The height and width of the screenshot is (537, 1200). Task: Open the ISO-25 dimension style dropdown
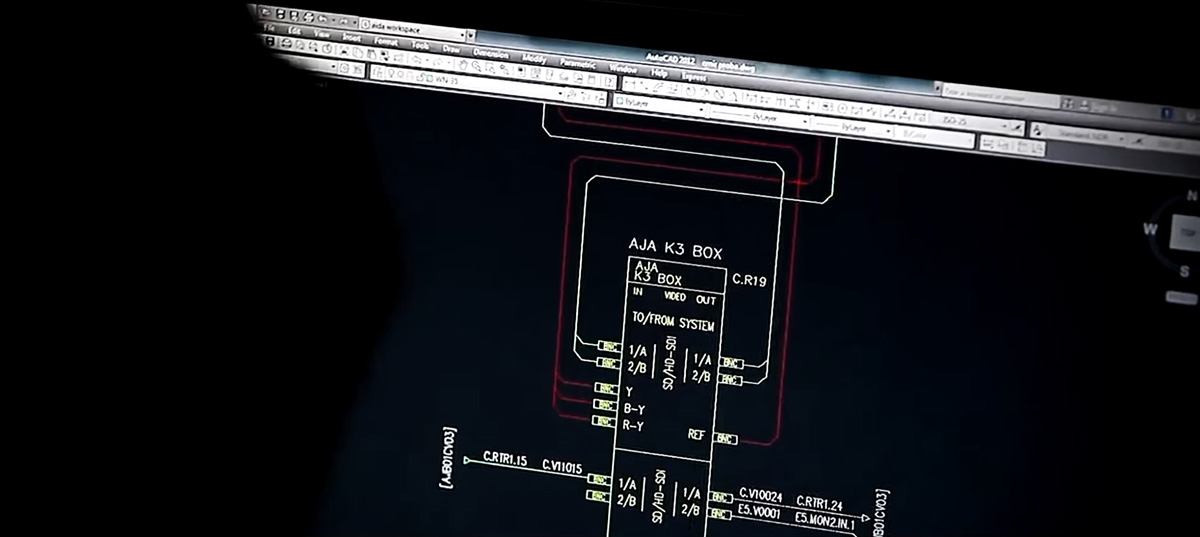tap(970, 123)
